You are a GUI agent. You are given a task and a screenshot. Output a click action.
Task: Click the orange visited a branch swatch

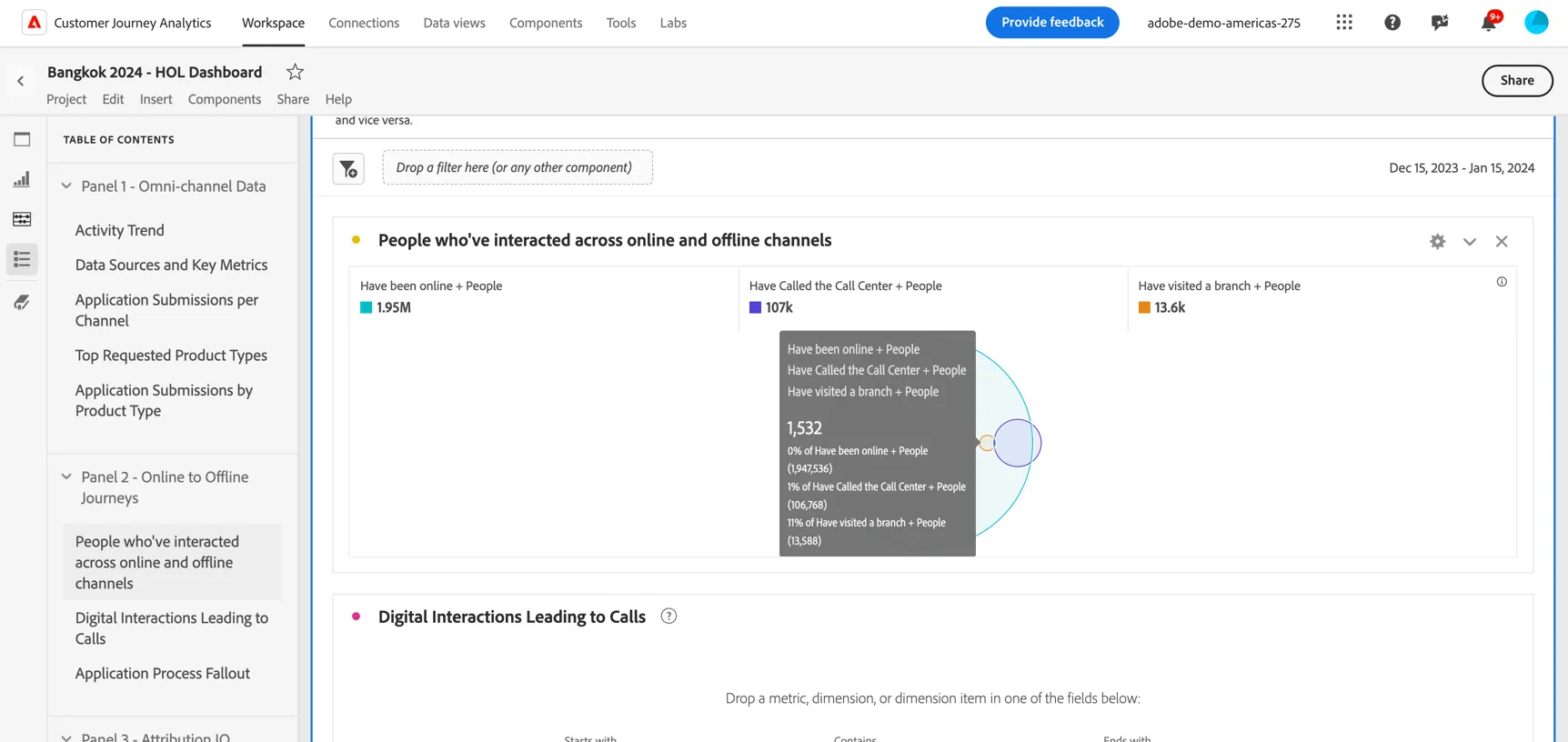pos(1144,307)
